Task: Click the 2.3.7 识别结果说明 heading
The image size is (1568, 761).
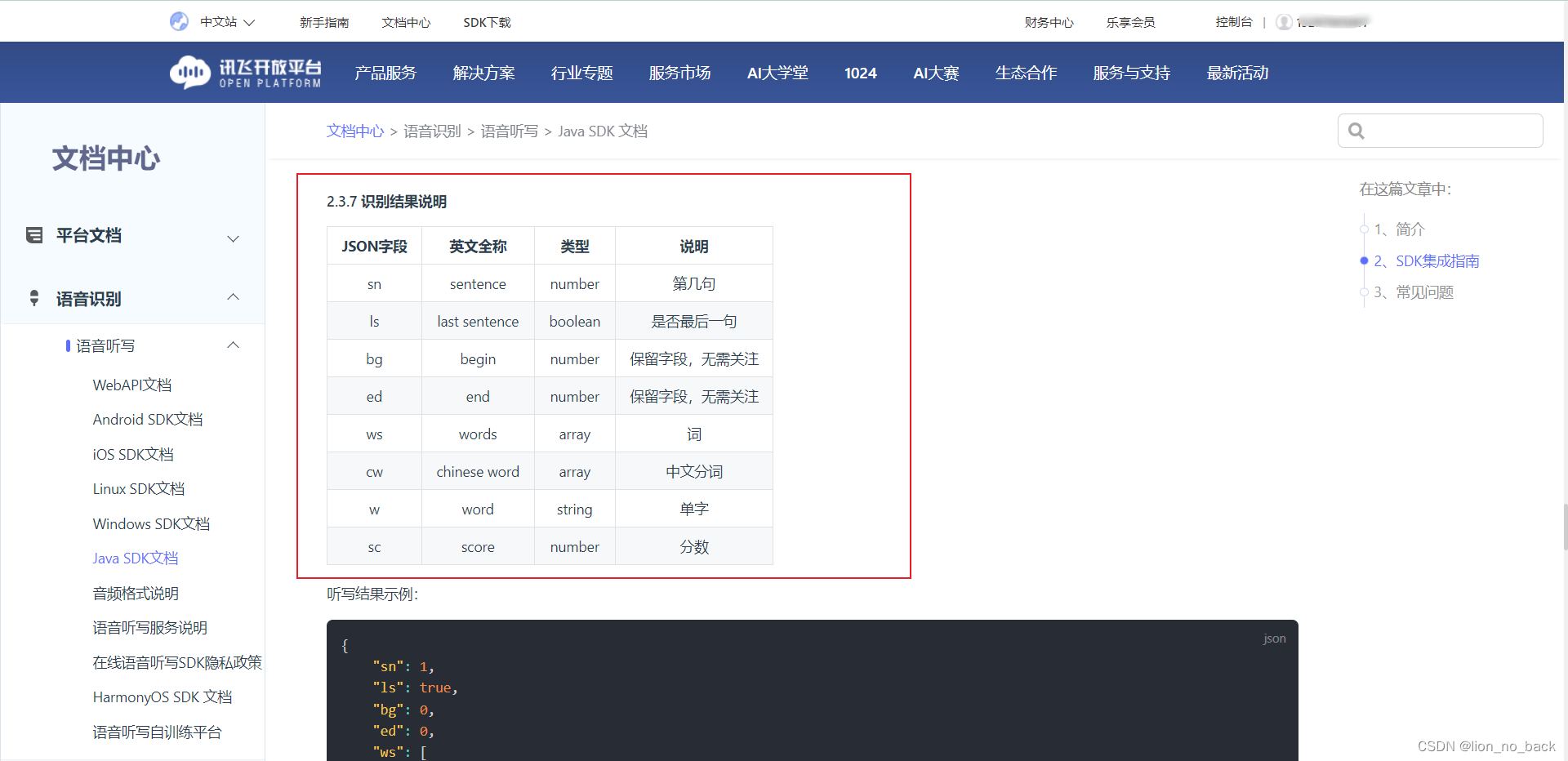Action: [x=386, y=202]
